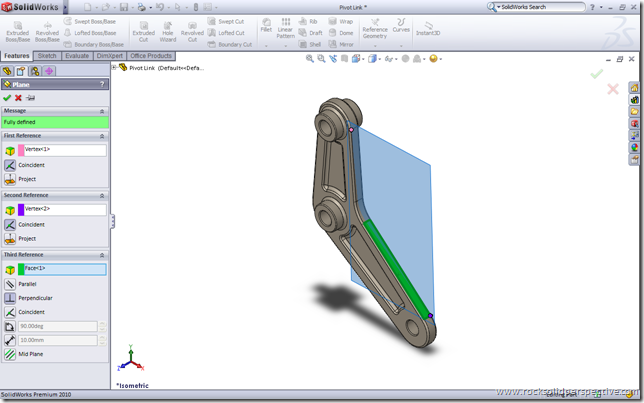The image size is (644, 403).
Task: Toggle the Mid Plane option
Action: (10, 354)
